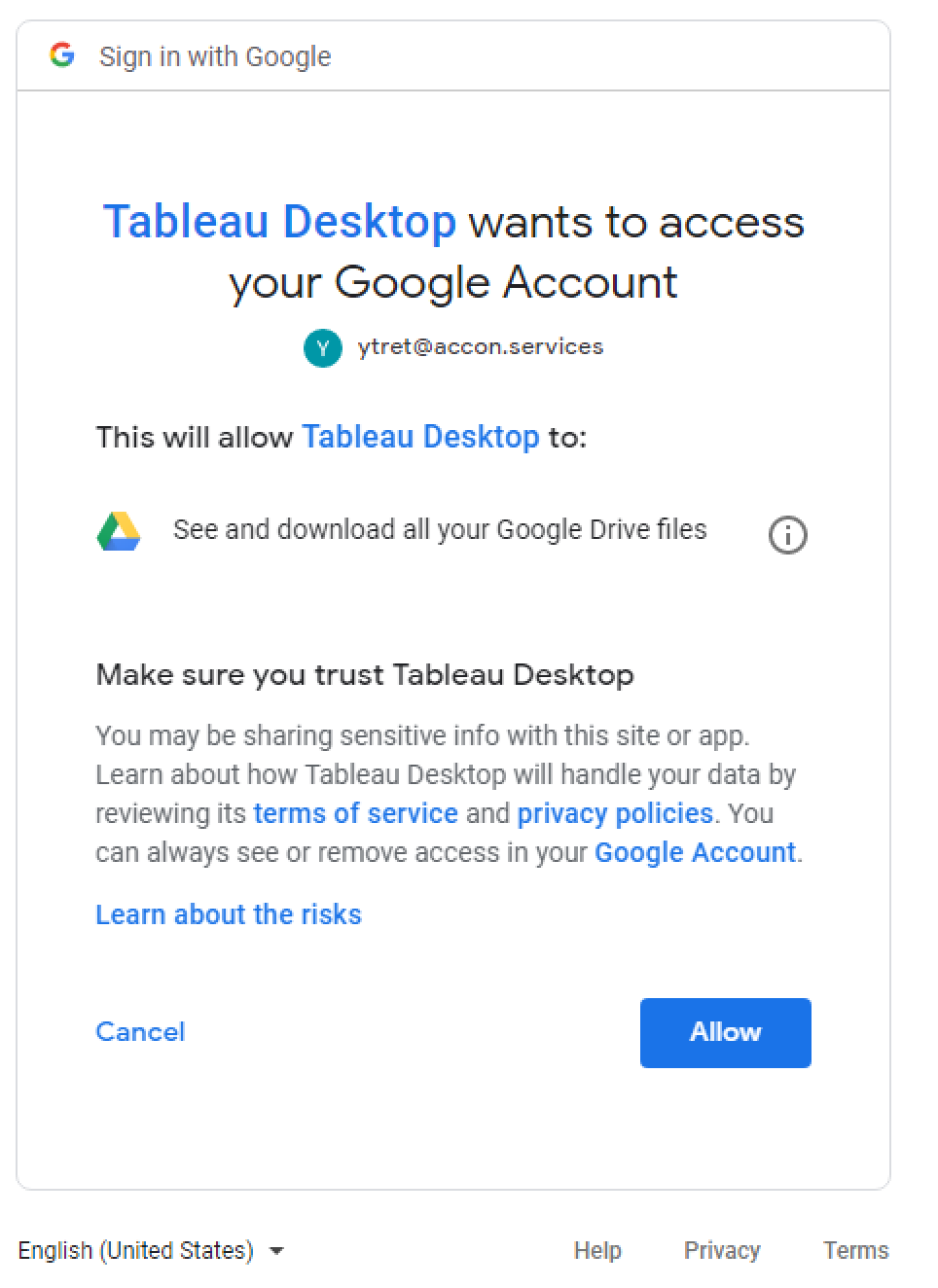
Task: Click Tableau Desktop in 'This will allow' line
Action: 420,437
